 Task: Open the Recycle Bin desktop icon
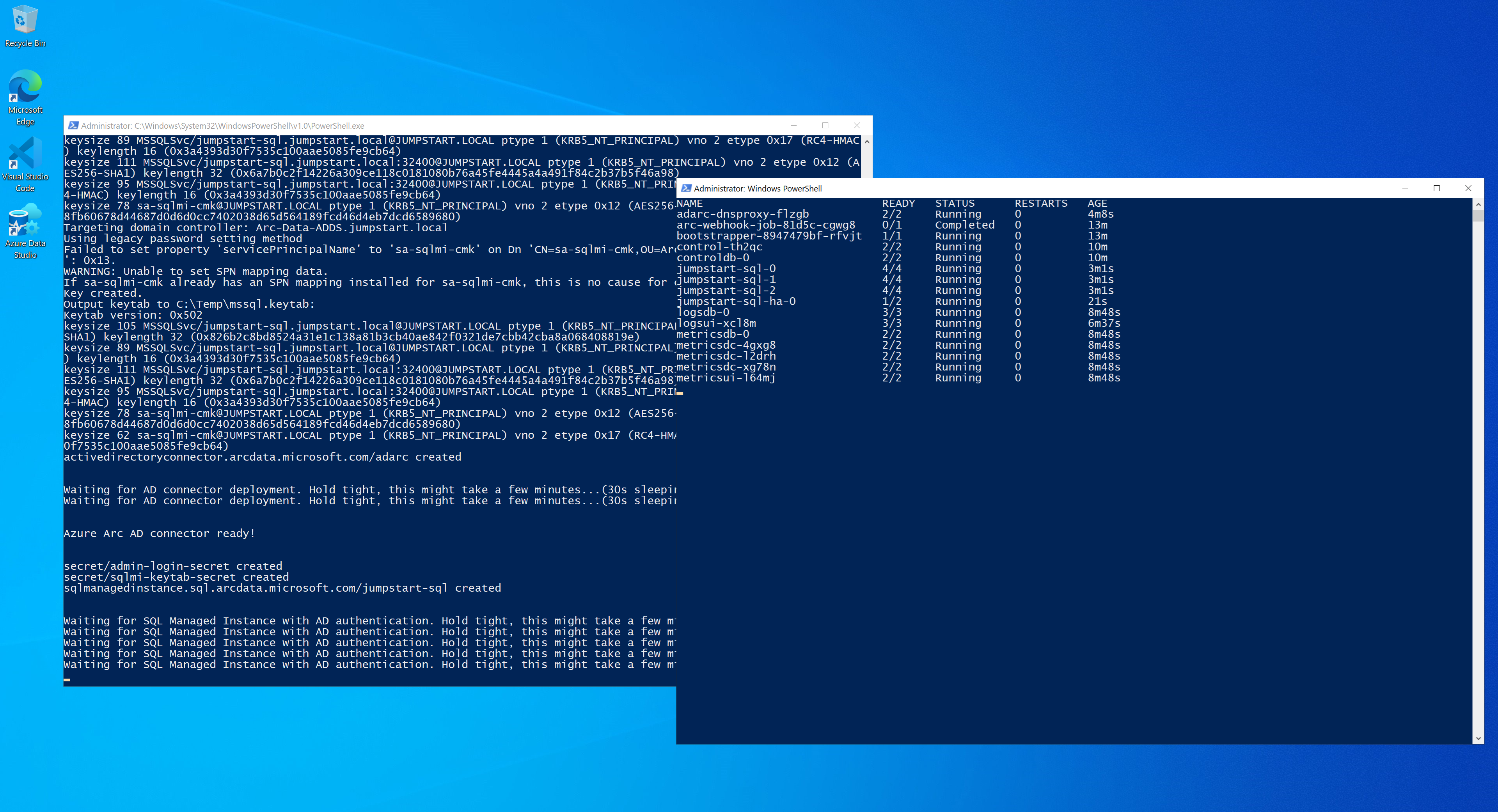[x=25, y=26]
